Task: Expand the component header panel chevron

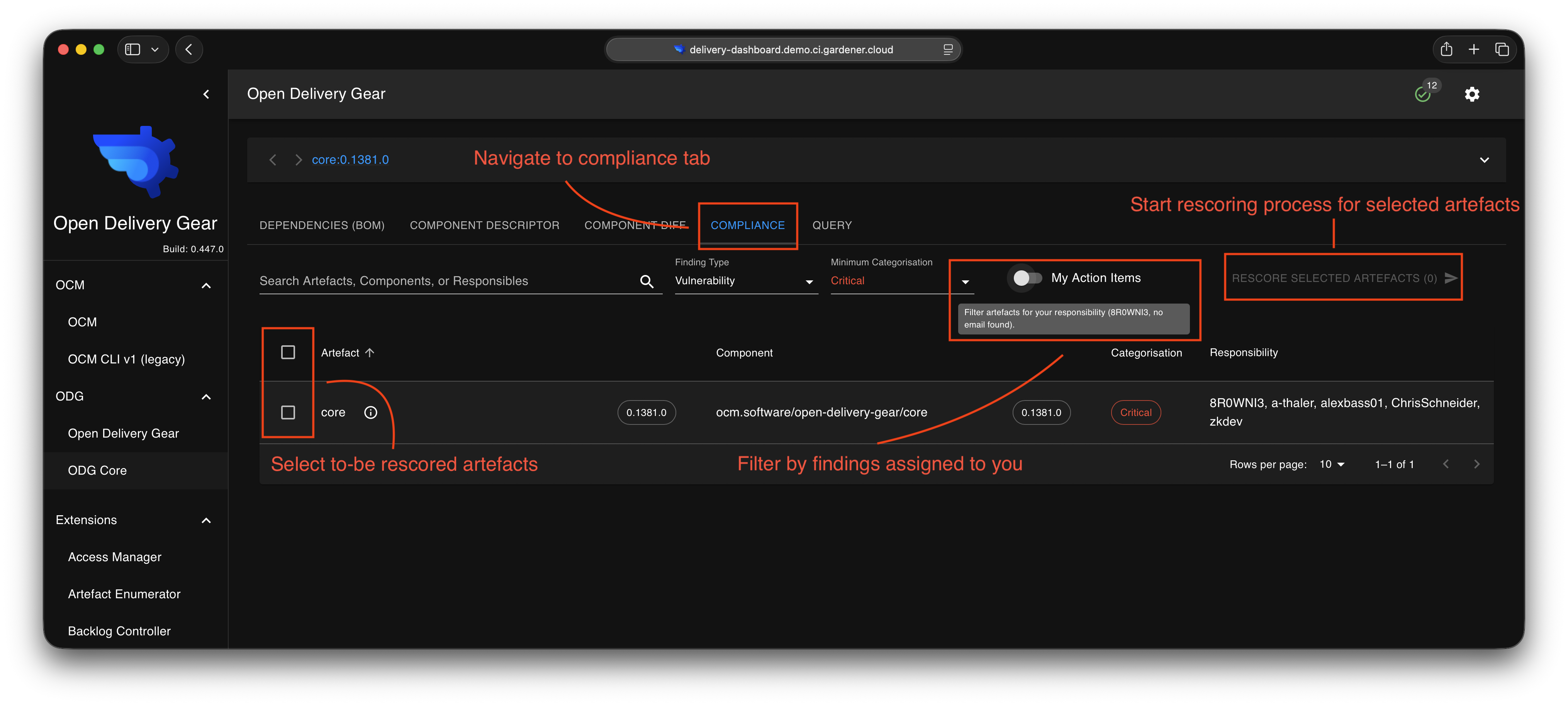Action: 1484,160
